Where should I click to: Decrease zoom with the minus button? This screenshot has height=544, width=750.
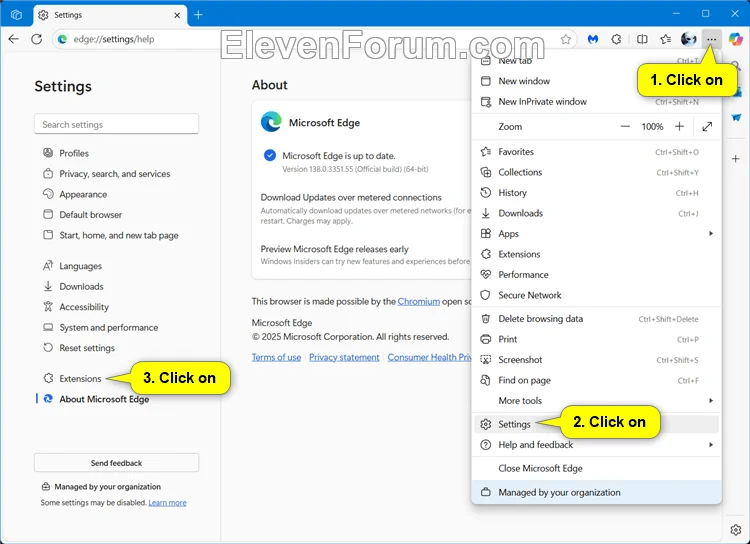(x=625, y=127)
